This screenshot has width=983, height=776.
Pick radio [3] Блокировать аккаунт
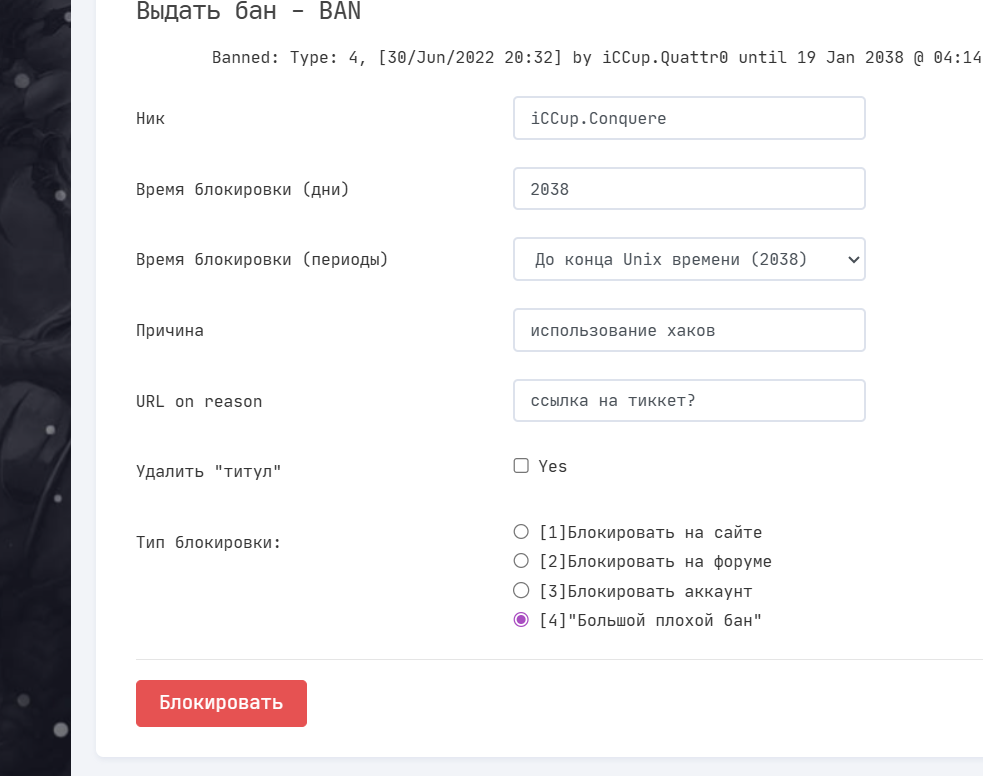521,591
